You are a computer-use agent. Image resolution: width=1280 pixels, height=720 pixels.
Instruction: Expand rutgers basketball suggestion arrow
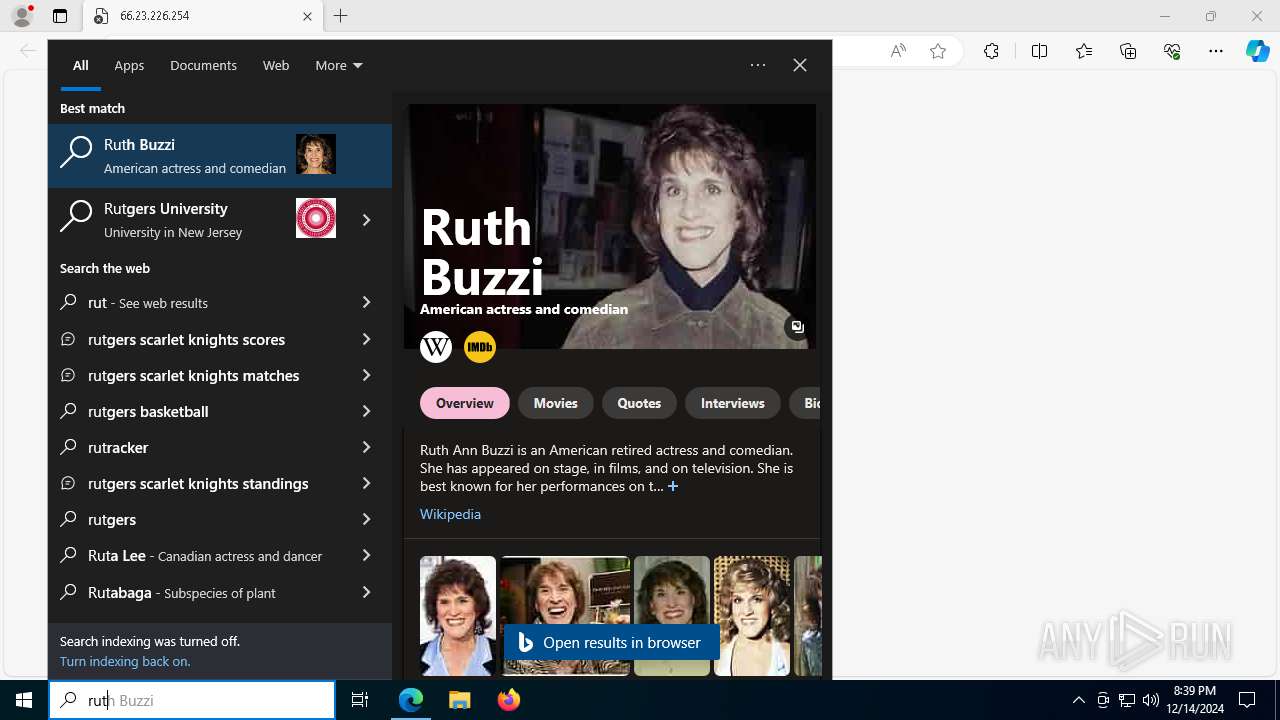[366, 411]
